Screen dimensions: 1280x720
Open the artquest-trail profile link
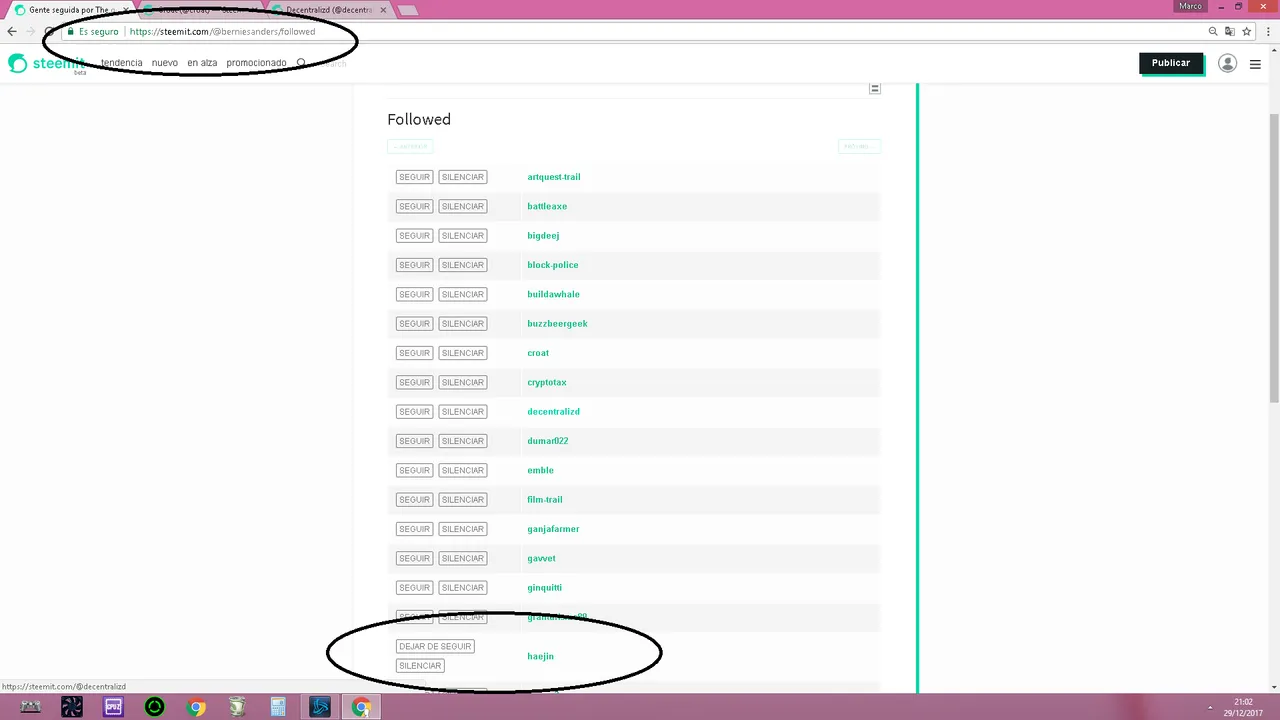pos(554,177)
